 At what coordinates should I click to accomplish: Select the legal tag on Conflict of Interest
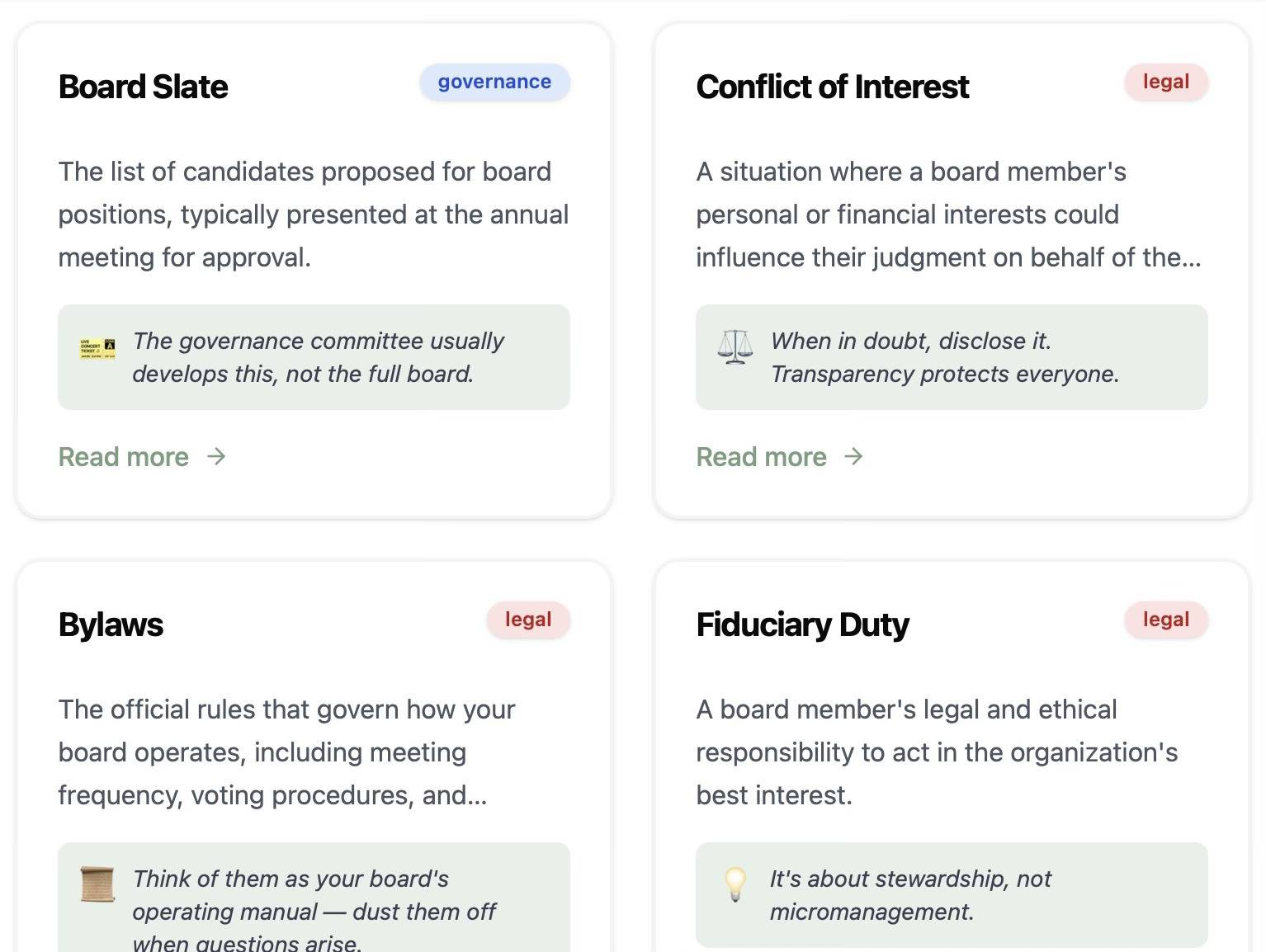pos(1165,82)
